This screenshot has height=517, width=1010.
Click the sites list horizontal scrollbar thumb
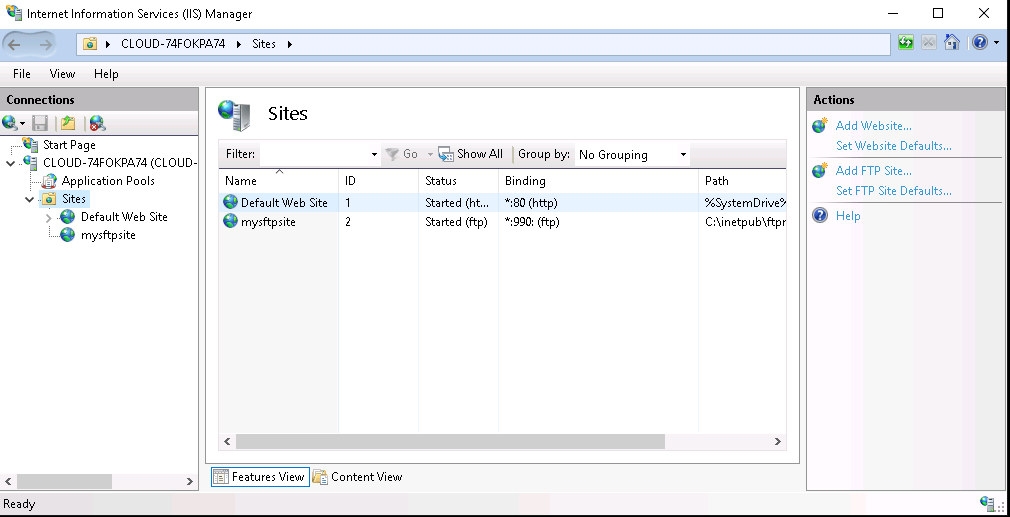[x=450, y=442]
